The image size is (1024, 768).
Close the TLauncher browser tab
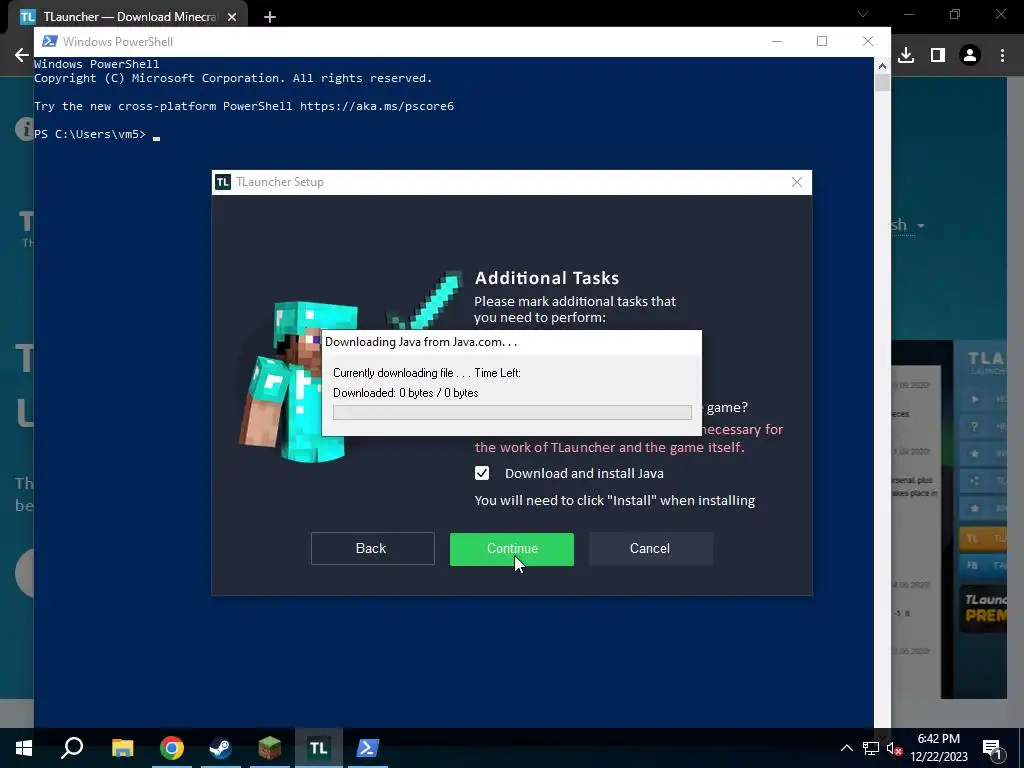tap(232, 17)
